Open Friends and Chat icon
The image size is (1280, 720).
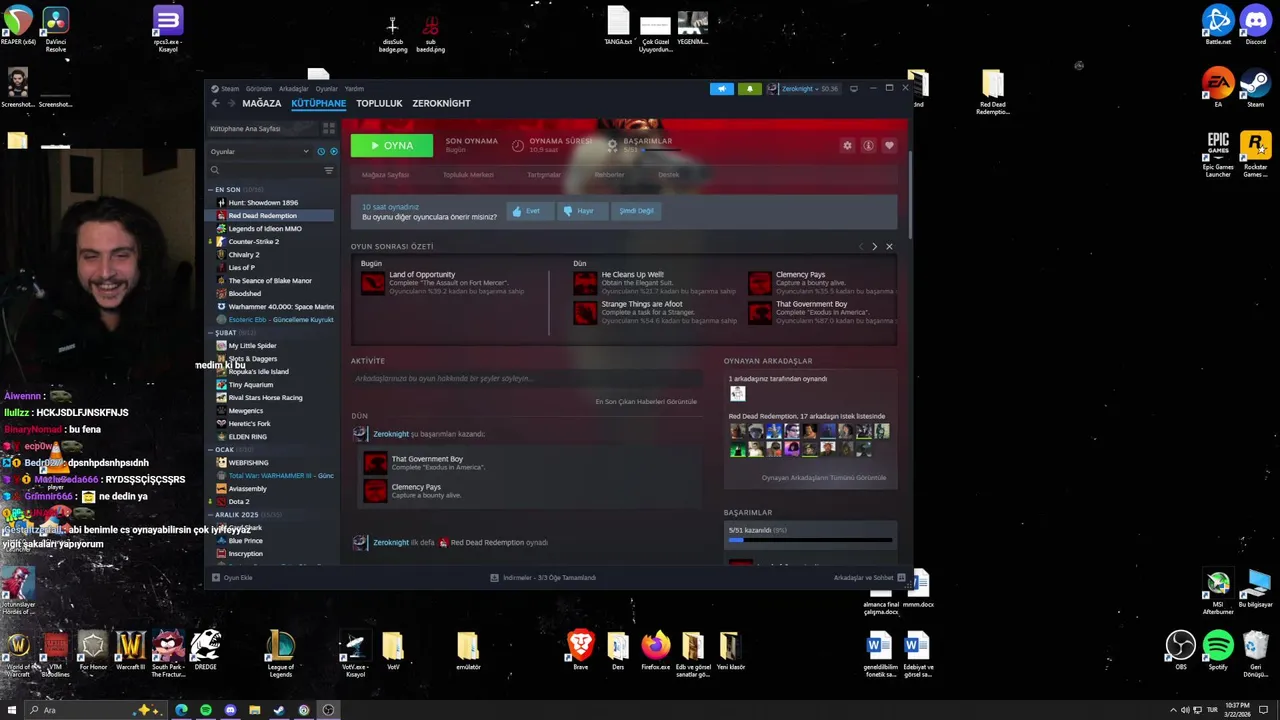901,577
